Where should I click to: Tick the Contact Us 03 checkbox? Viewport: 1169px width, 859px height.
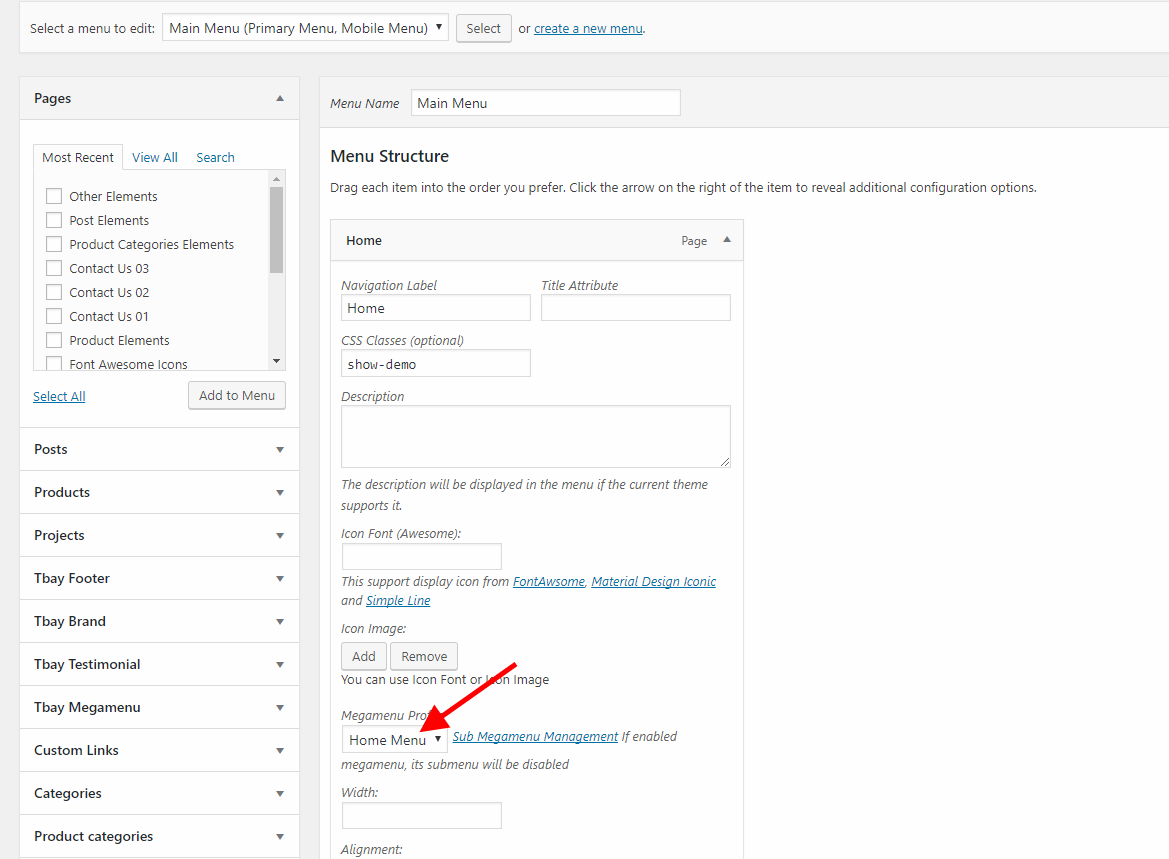(54, 268)
